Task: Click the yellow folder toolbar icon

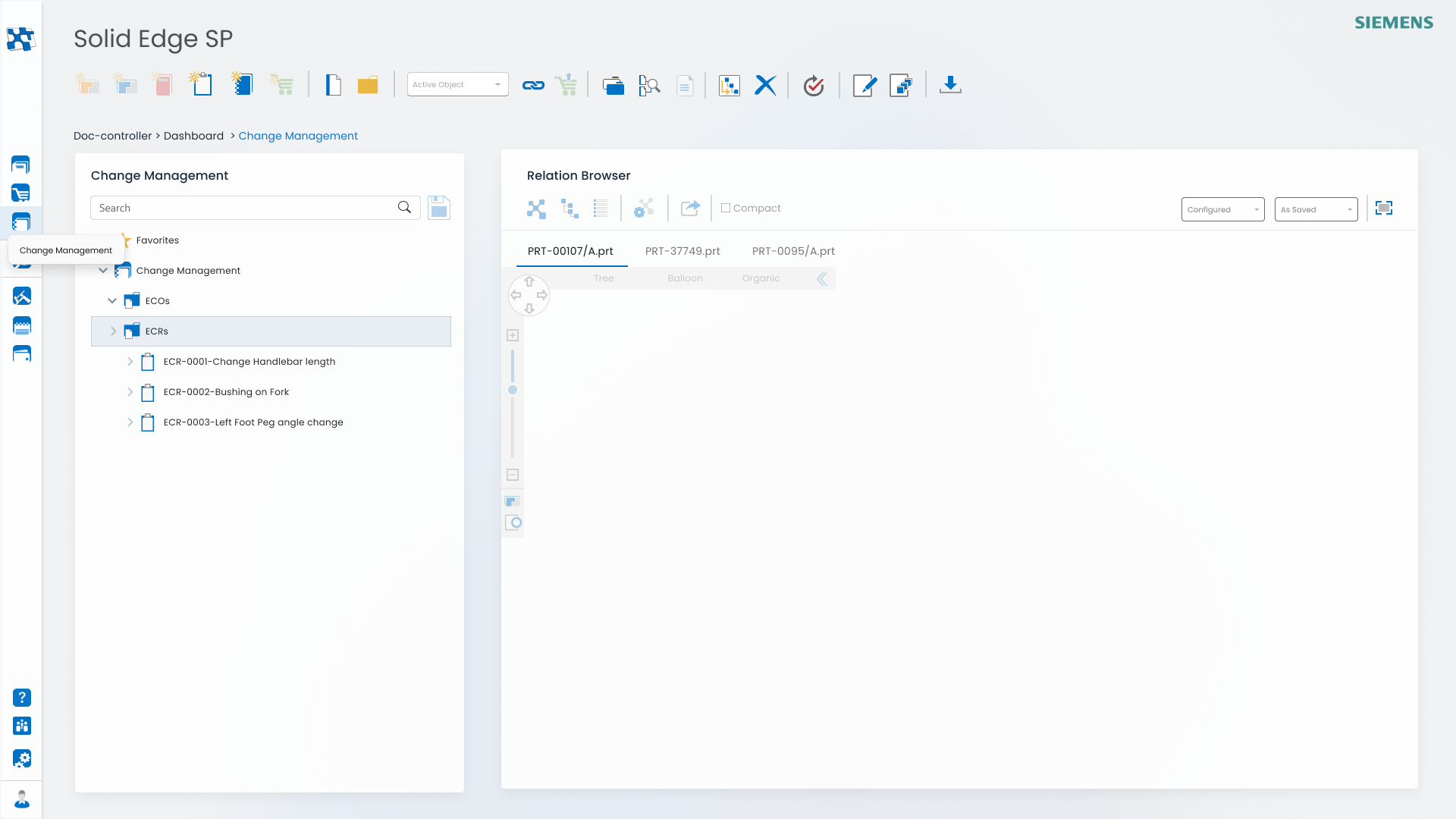Action: point(368,85)
